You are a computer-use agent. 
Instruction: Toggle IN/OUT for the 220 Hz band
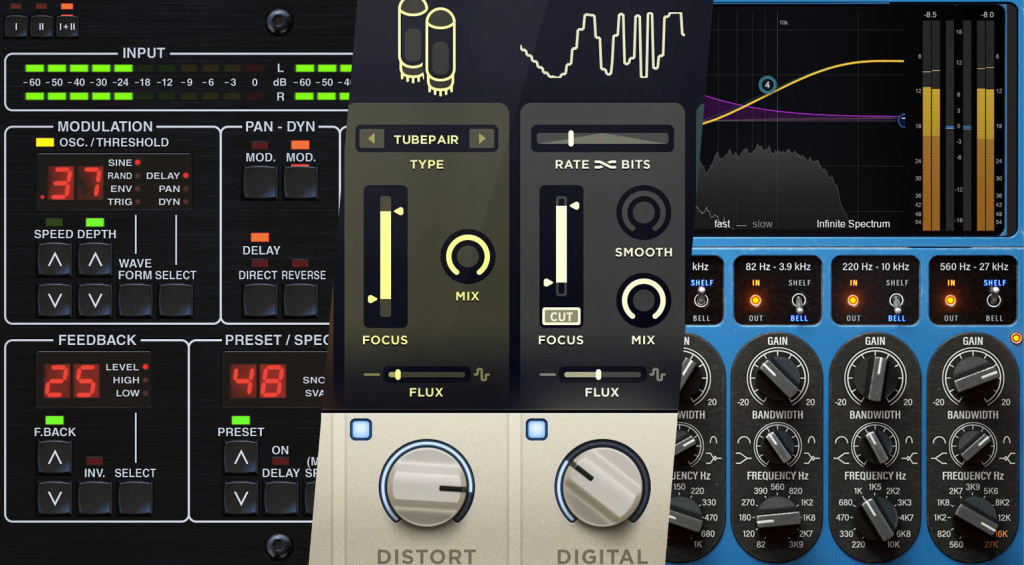pos(852,299)
